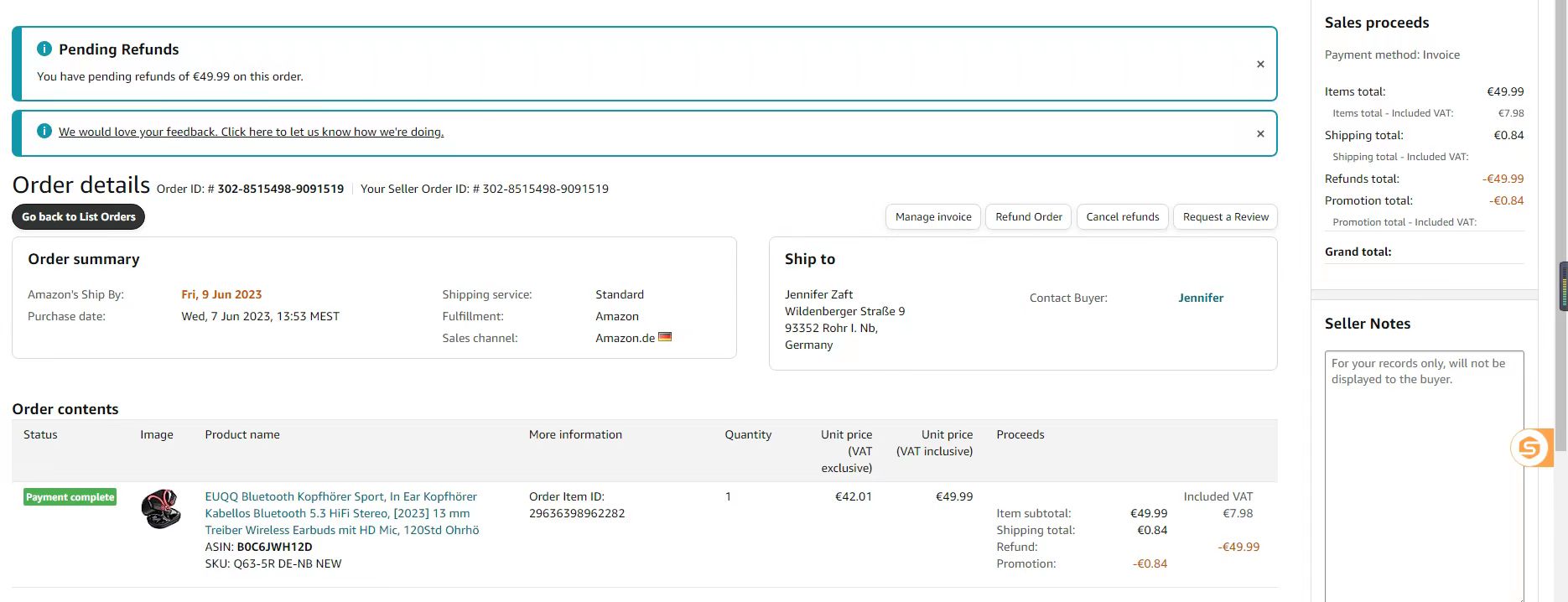Image resolution: width=1568 pixels, height=602 pixels.
Task: Click the Refund Order button
Action: pos(1028,216)
